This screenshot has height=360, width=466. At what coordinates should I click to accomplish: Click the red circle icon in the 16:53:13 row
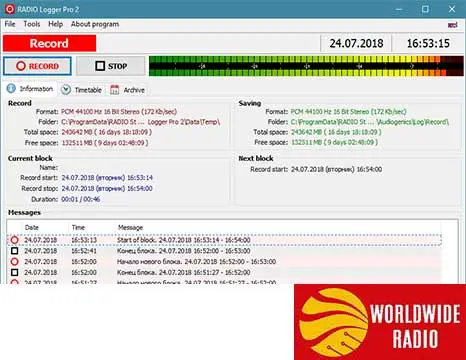click(14, 240)
